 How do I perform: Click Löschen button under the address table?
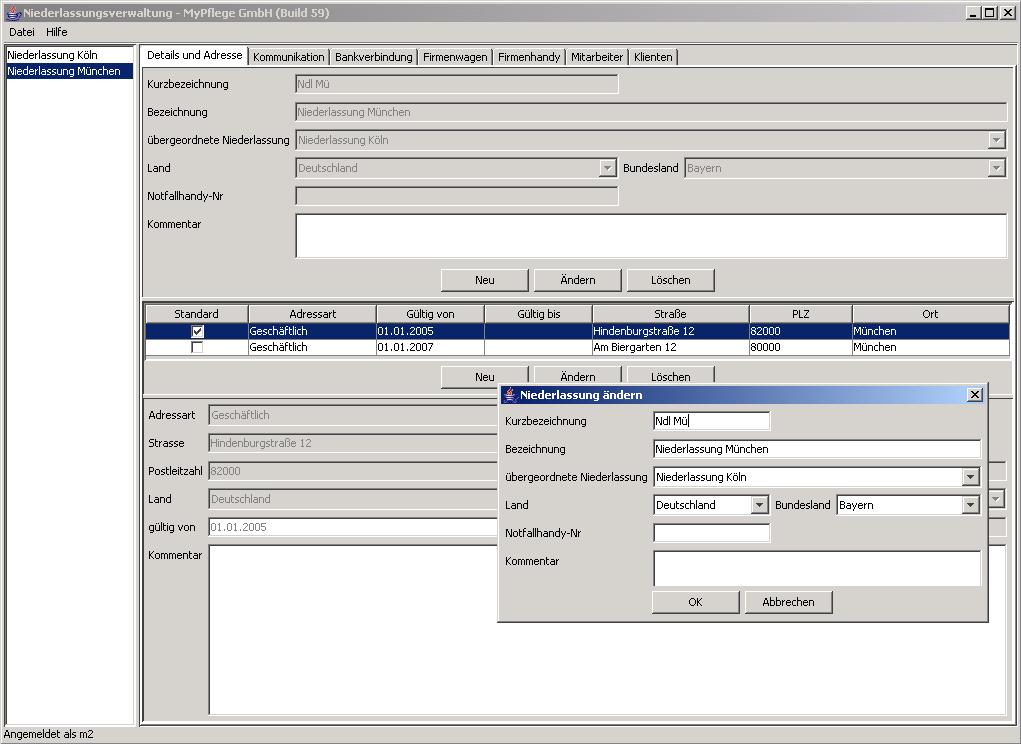coord(671,376)
